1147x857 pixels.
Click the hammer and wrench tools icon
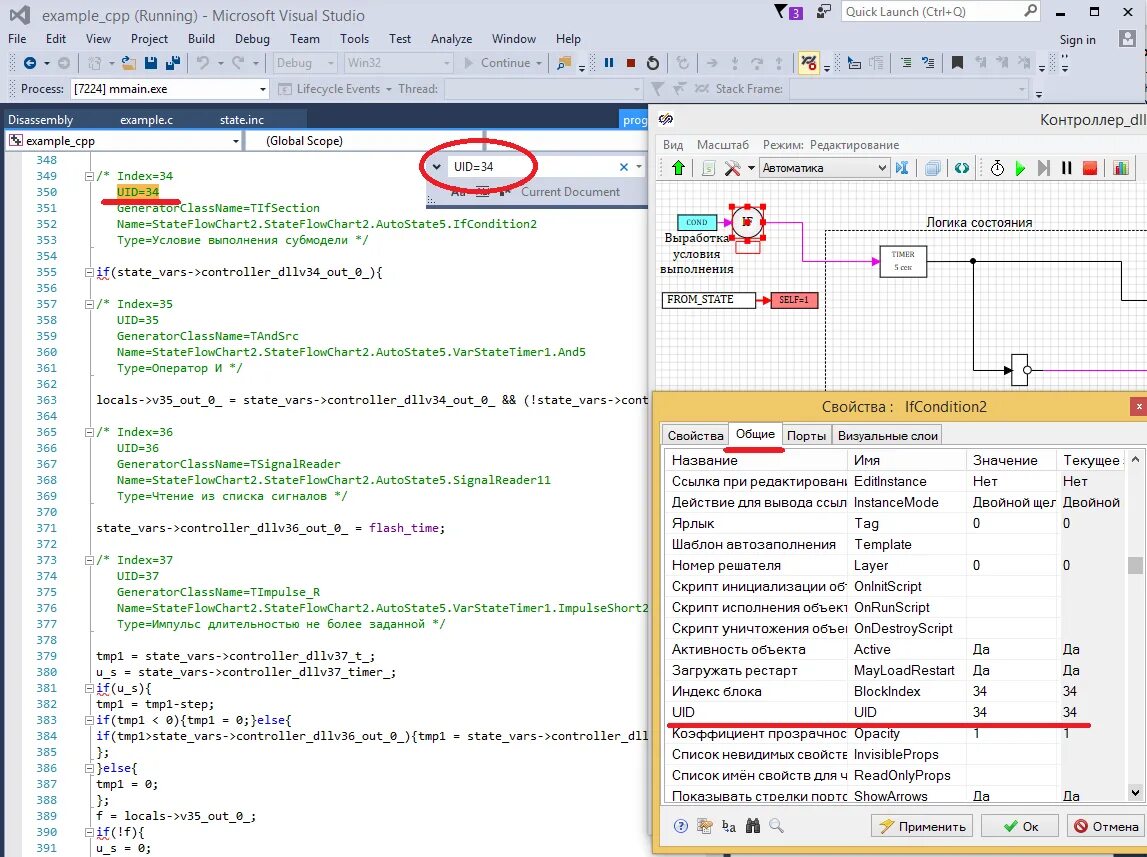(732, 168)
